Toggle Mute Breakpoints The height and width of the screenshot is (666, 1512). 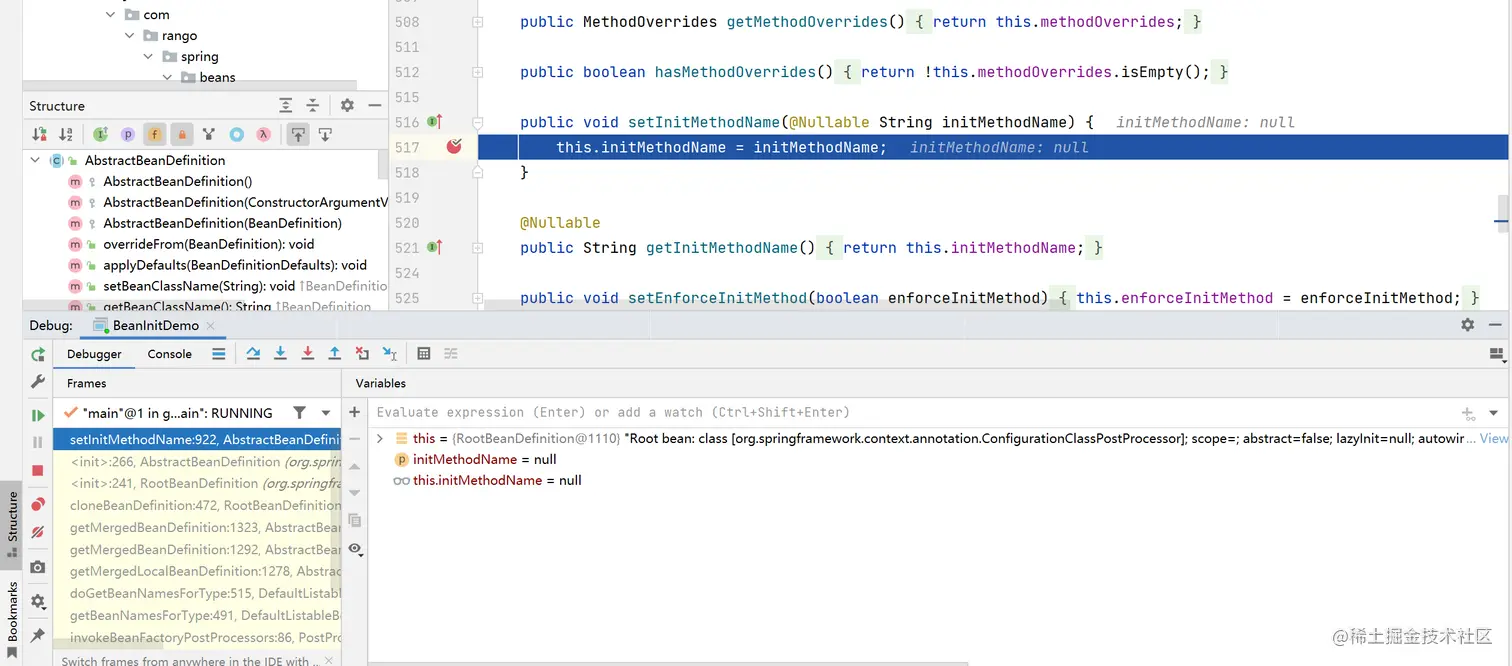[38, 532]
